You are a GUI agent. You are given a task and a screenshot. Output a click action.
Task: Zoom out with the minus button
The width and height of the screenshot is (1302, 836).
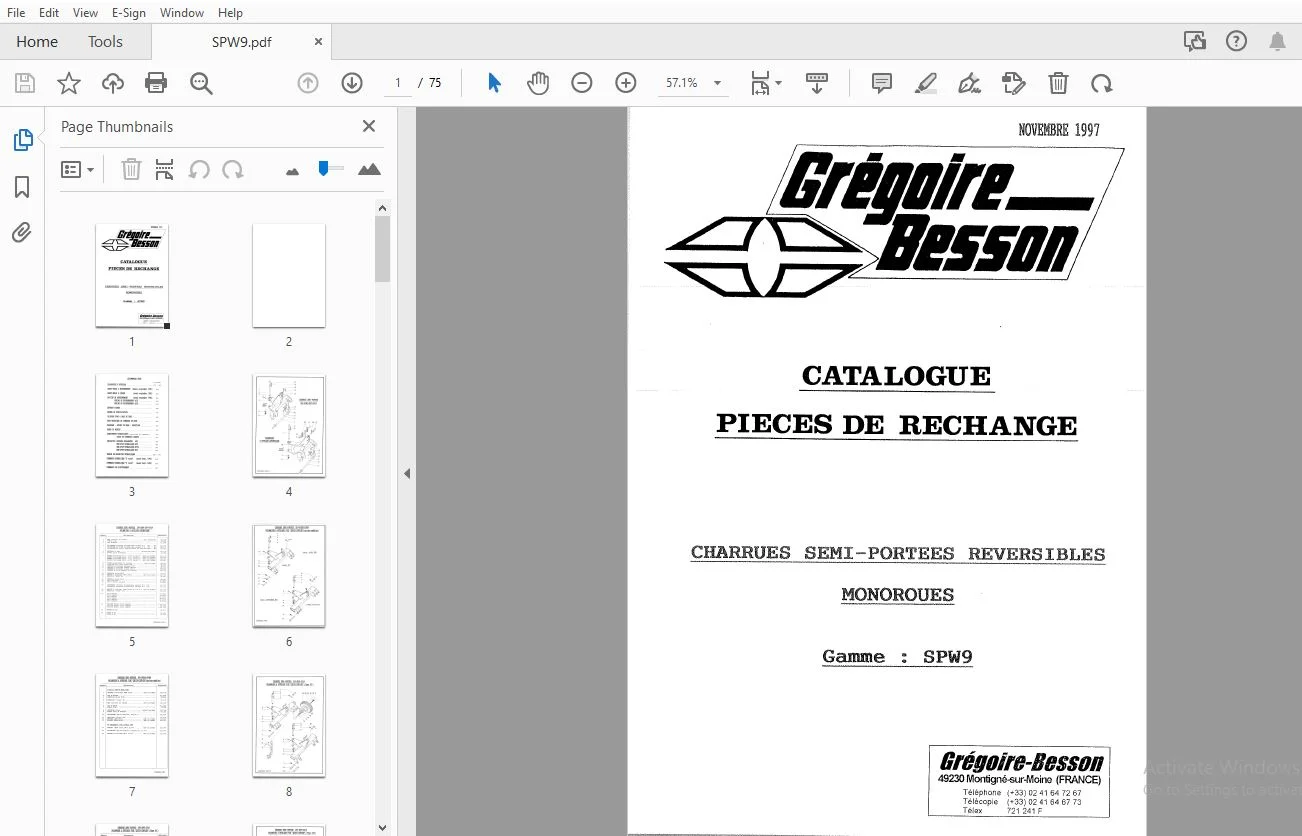pyautogui.click(x=582, y=83)
